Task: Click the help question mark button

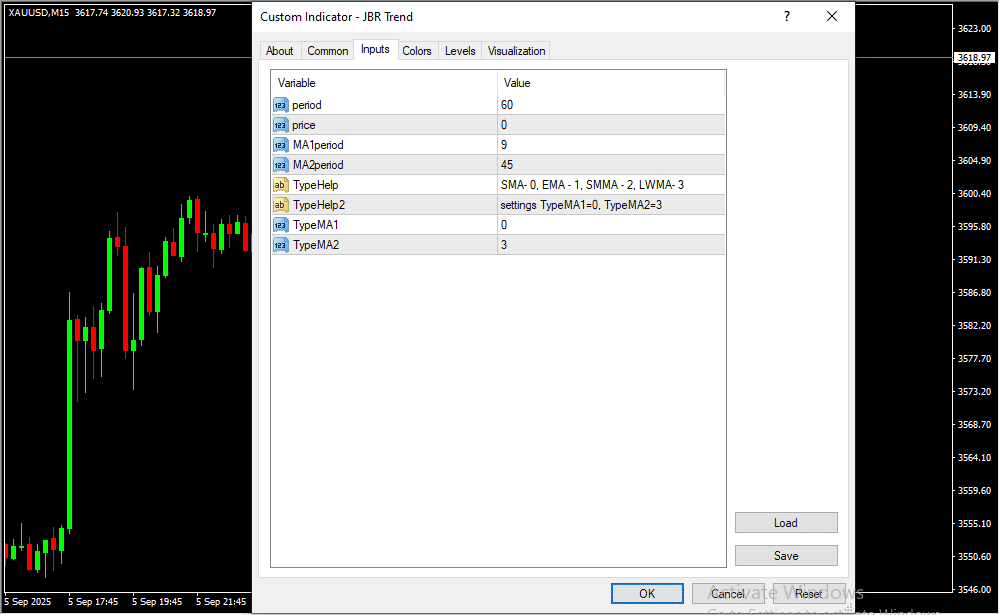Action: pos(787,17)
